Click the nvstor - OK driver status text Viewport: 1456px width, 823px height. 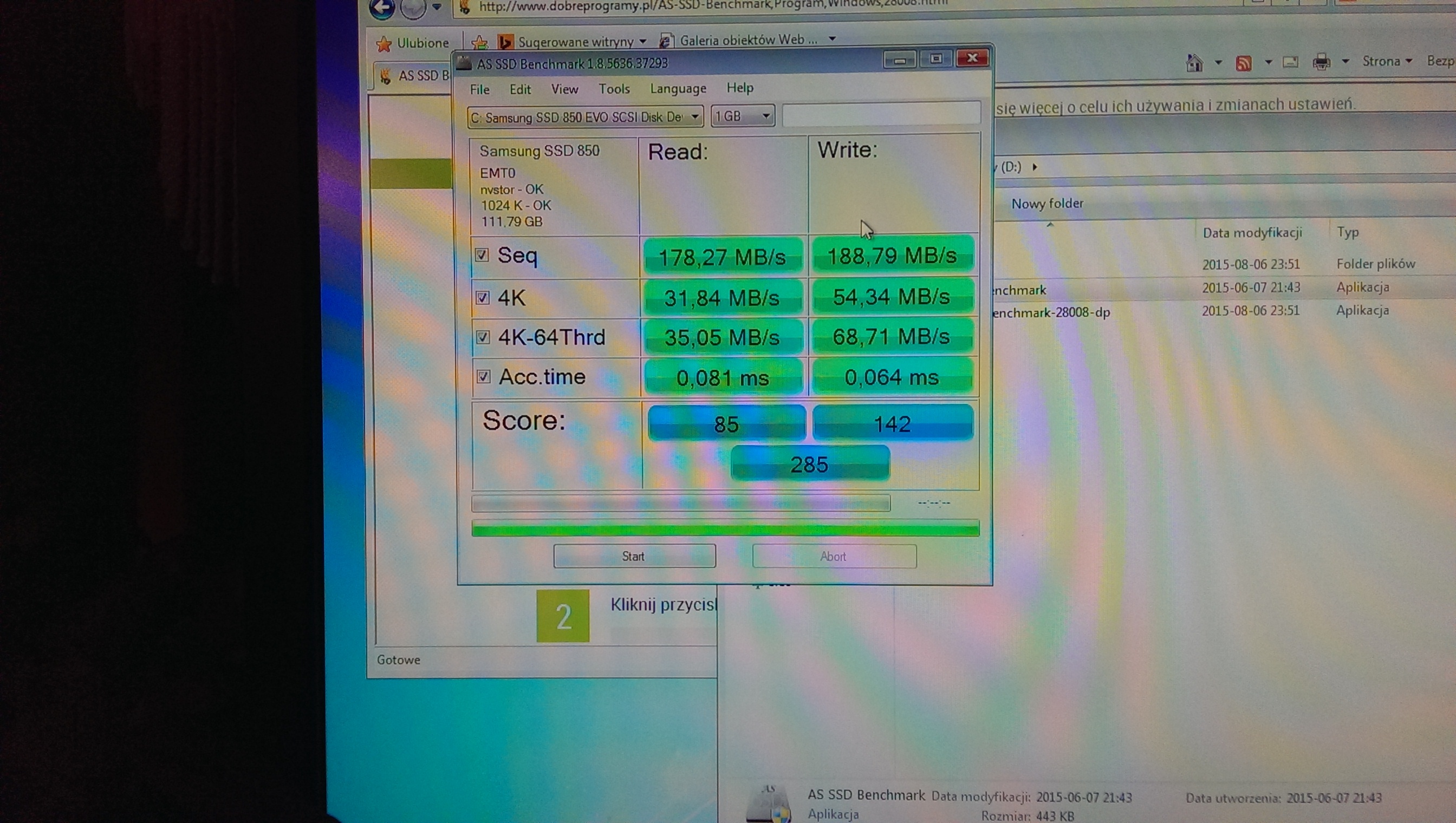point(512,190)
